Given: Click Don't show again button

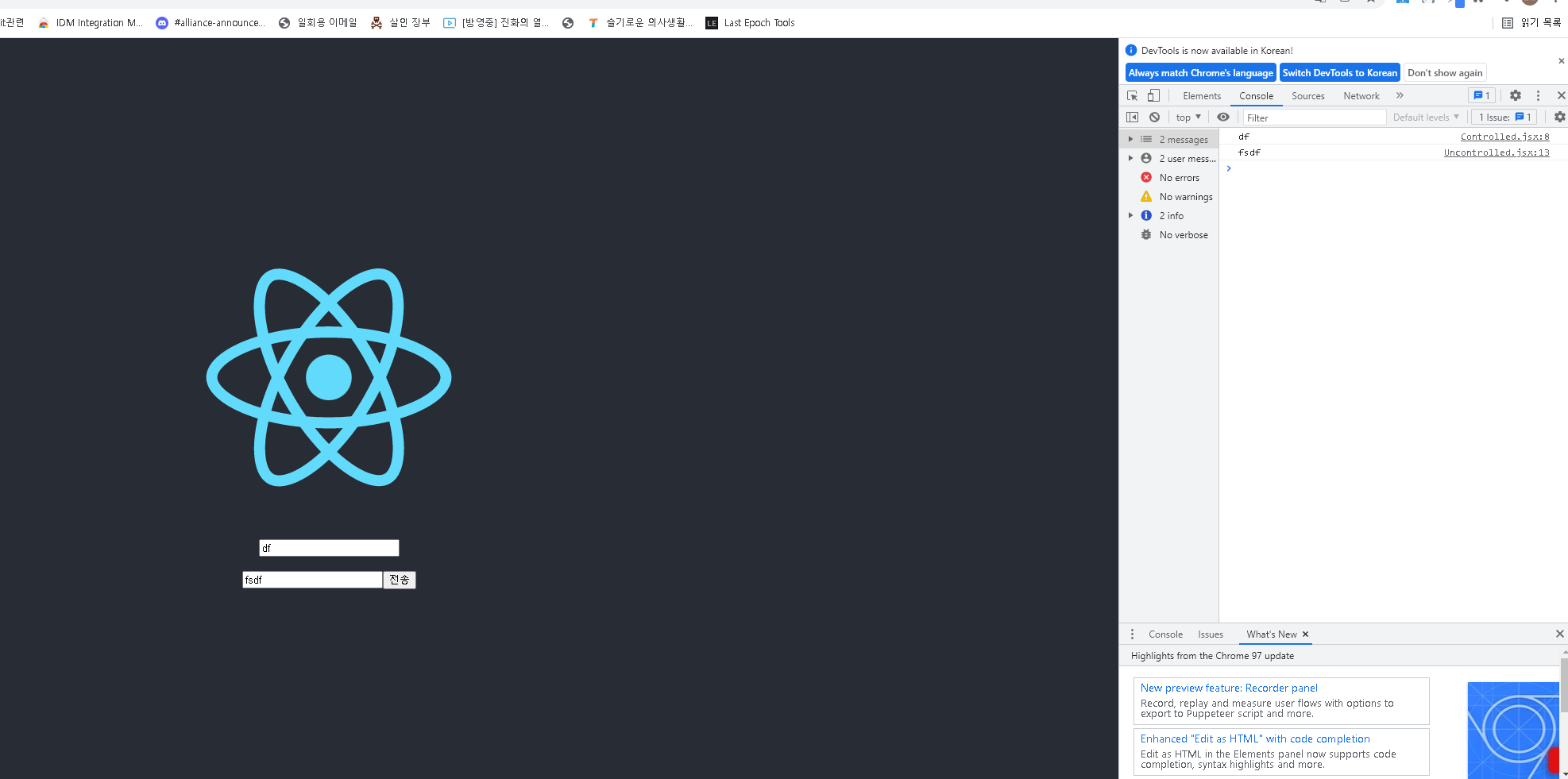Looking at the screenshot, I should [x=1445, y=73].
